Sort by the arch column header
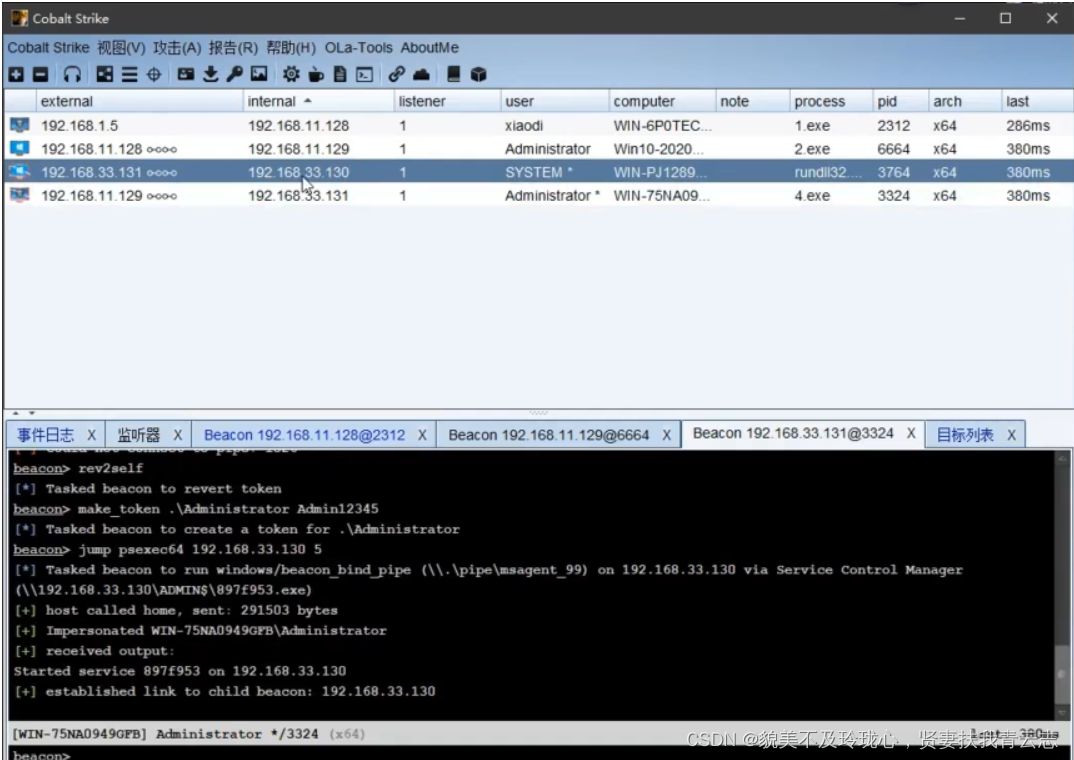 coord(965,101)
